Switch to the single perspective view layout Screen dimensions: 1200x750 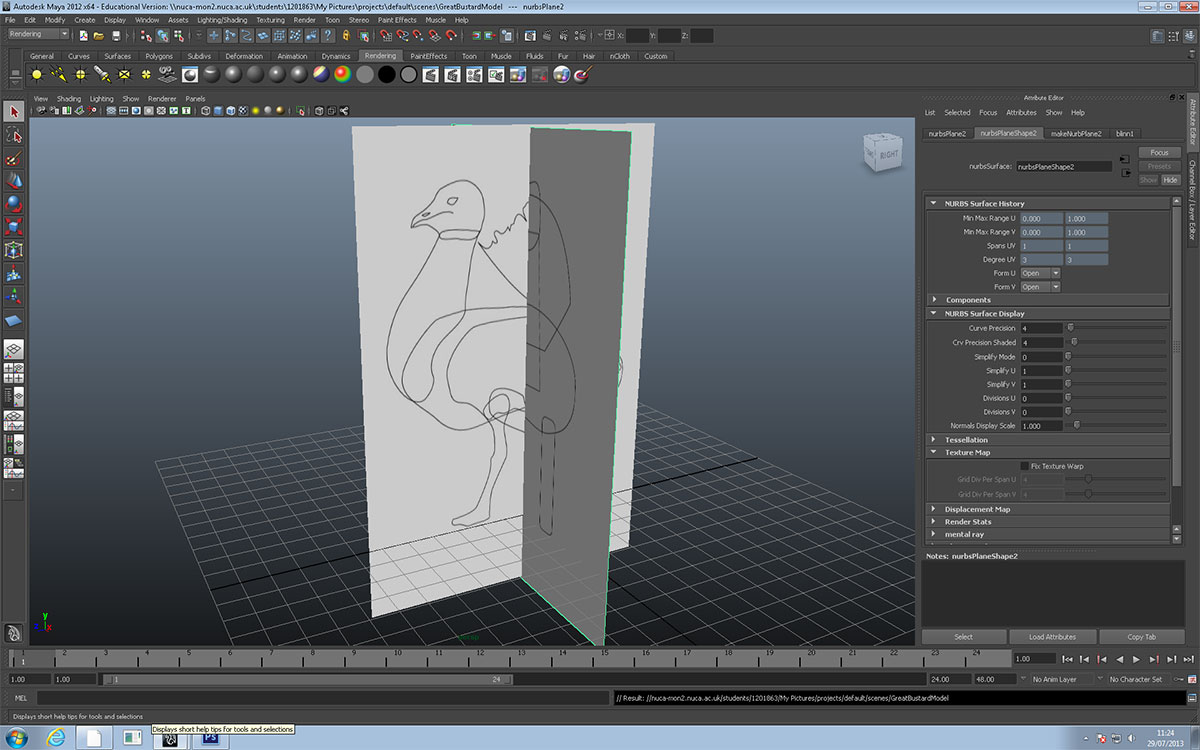[x=14, y=350]
